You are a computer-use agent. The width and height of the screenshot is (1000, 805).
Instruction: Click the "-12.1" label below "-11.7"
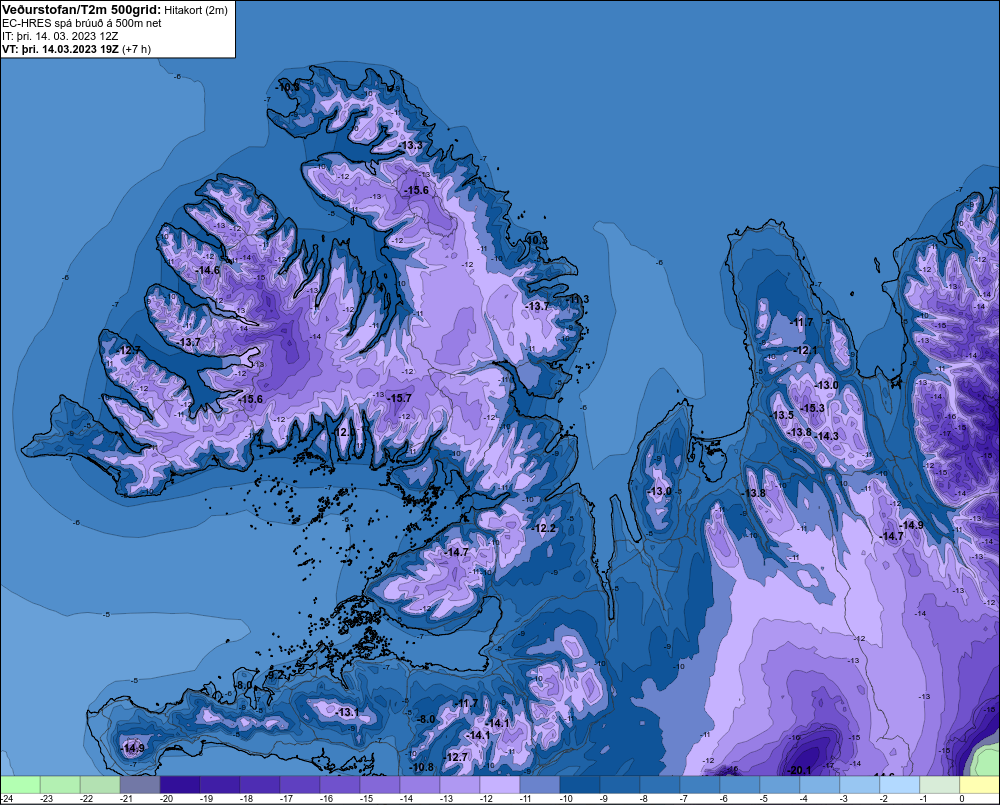click(805, 350)
